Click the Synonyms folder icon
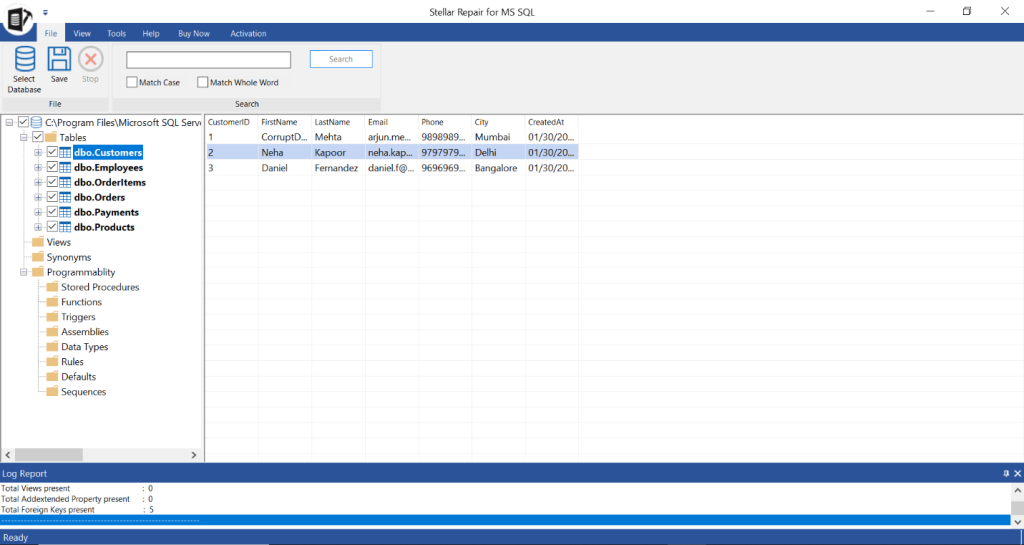The width and height of the screenshot is (1024, 545). (38, 257)
